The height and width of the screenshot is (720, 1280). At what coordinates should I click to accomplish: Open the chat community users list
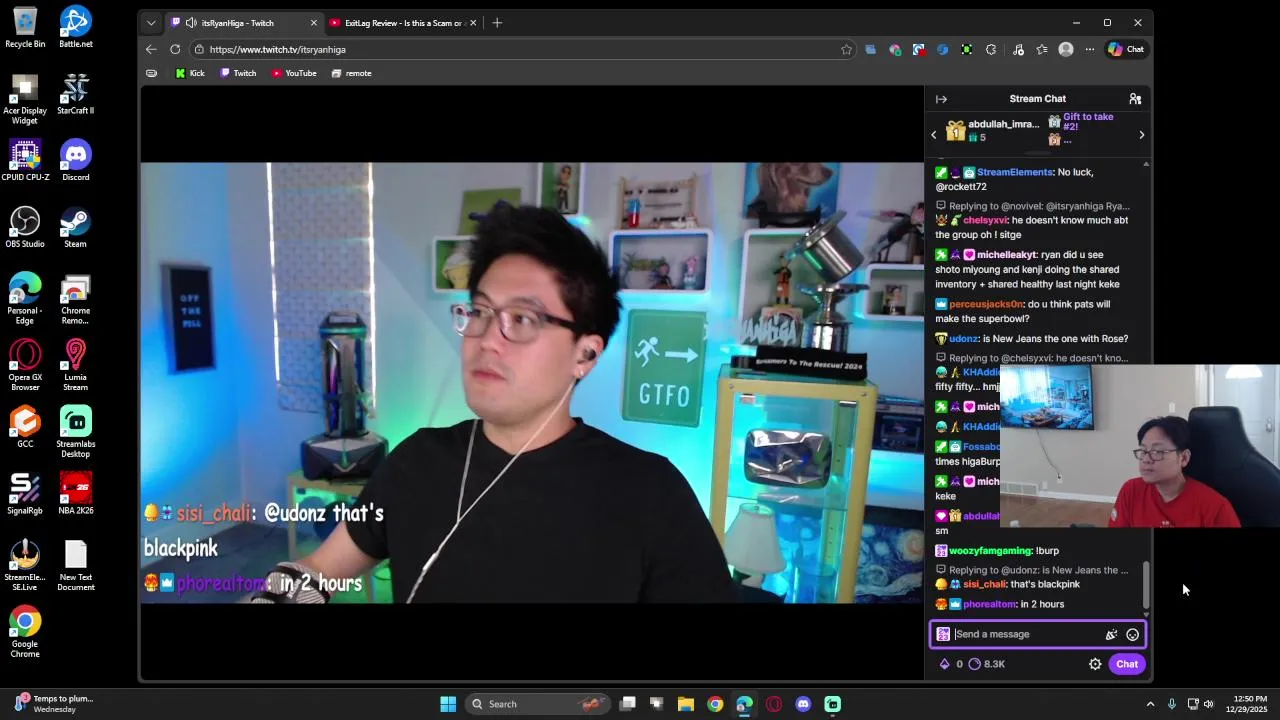(x=1135, y=99)
